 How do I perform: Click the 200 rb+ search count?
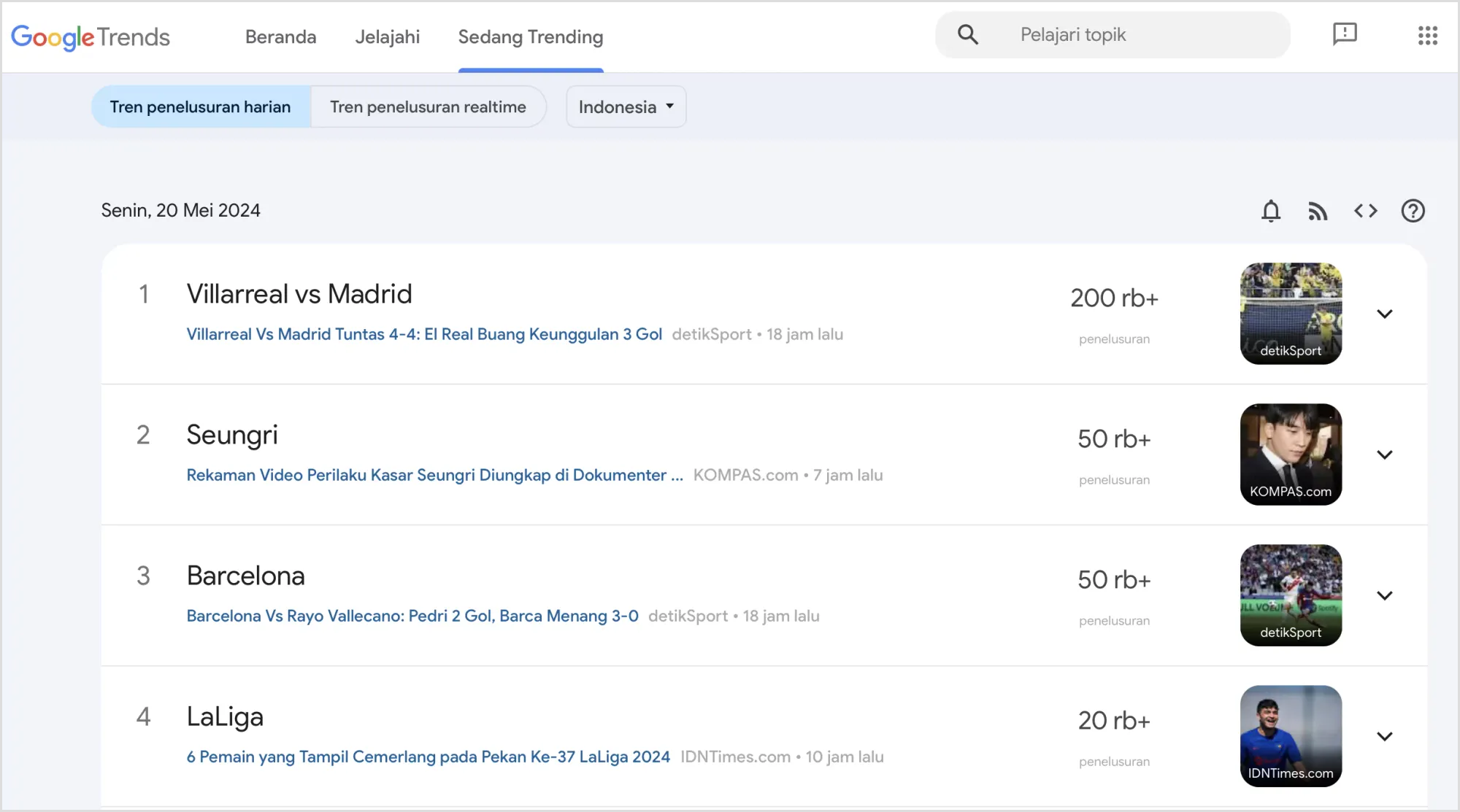1114,298
